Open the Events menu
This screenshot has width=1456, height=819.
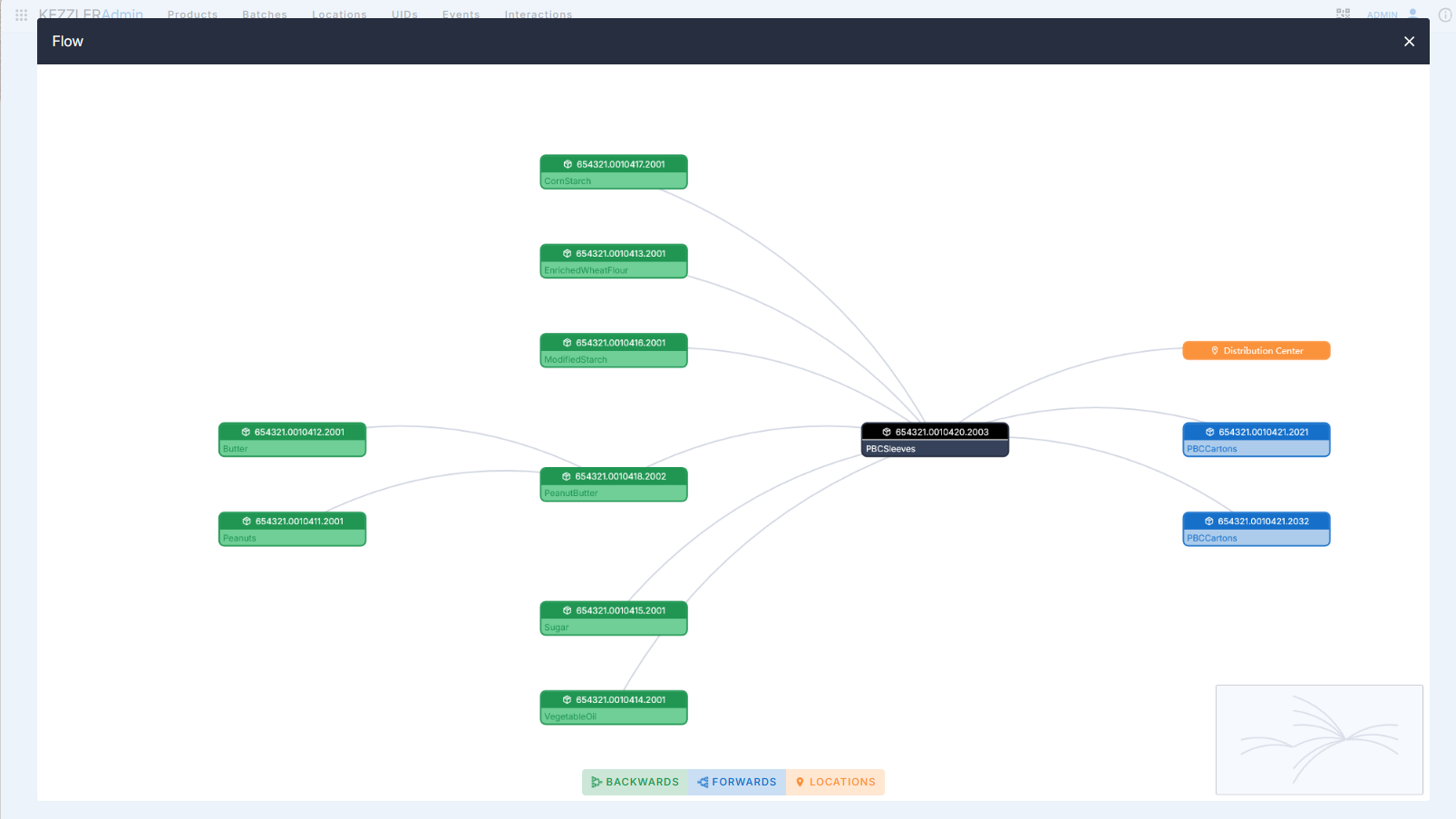461,15
